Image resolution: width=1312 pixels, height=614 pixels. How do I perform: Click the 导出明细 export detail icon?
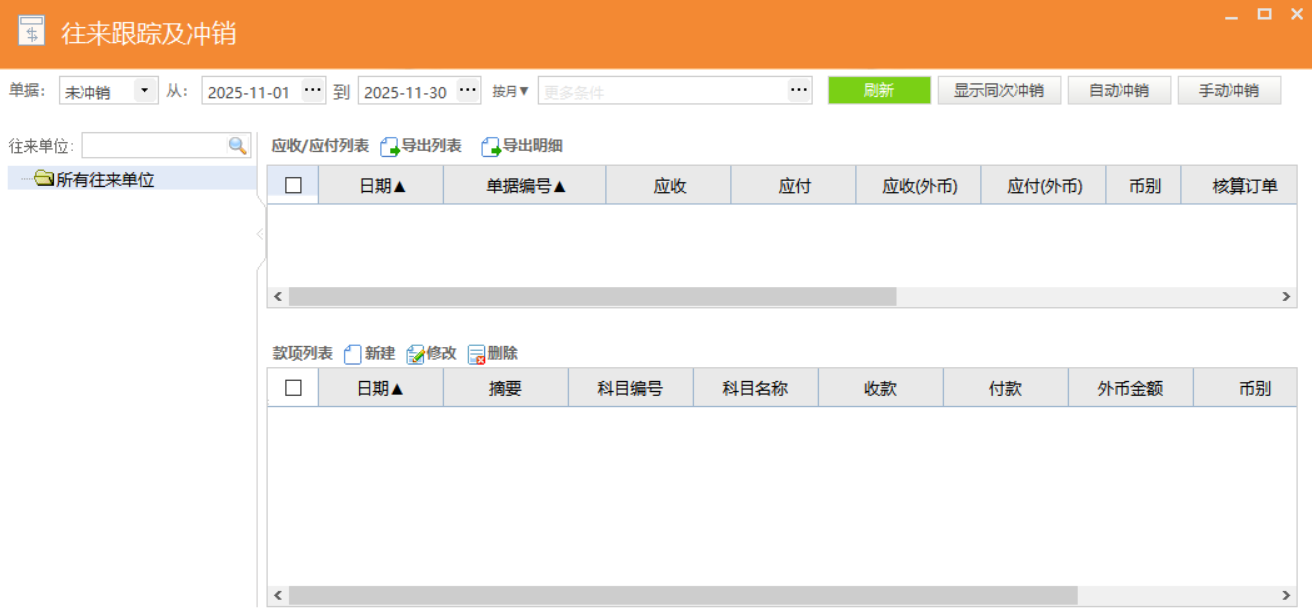click(x=490, y=145)
